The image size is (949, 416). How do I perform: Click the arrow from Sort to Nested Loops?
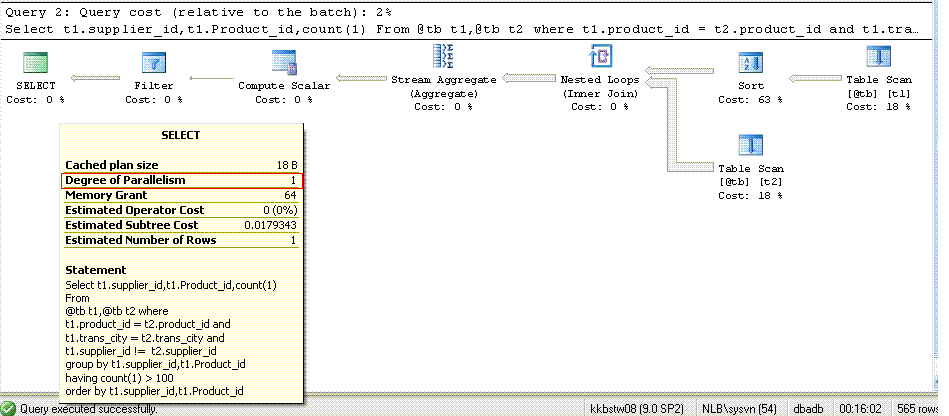pyautogui.click(x=678, y=69)
